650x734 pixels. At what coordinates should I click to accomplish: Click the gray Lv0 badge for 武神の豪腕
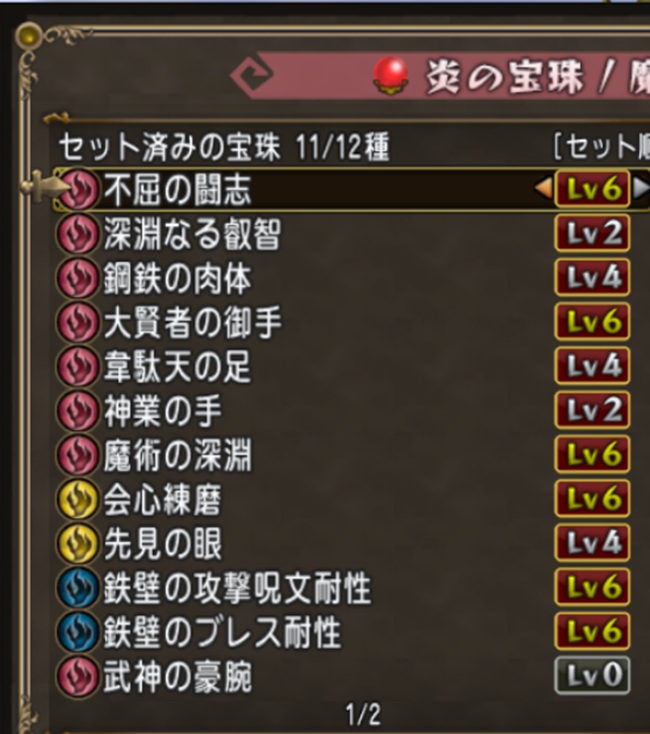[x=592, y=675]
